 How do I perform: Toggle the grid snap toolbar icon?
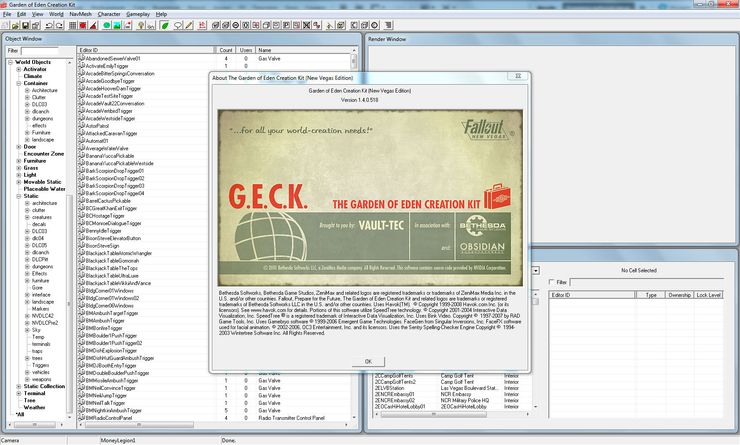(x=73, y=26)
